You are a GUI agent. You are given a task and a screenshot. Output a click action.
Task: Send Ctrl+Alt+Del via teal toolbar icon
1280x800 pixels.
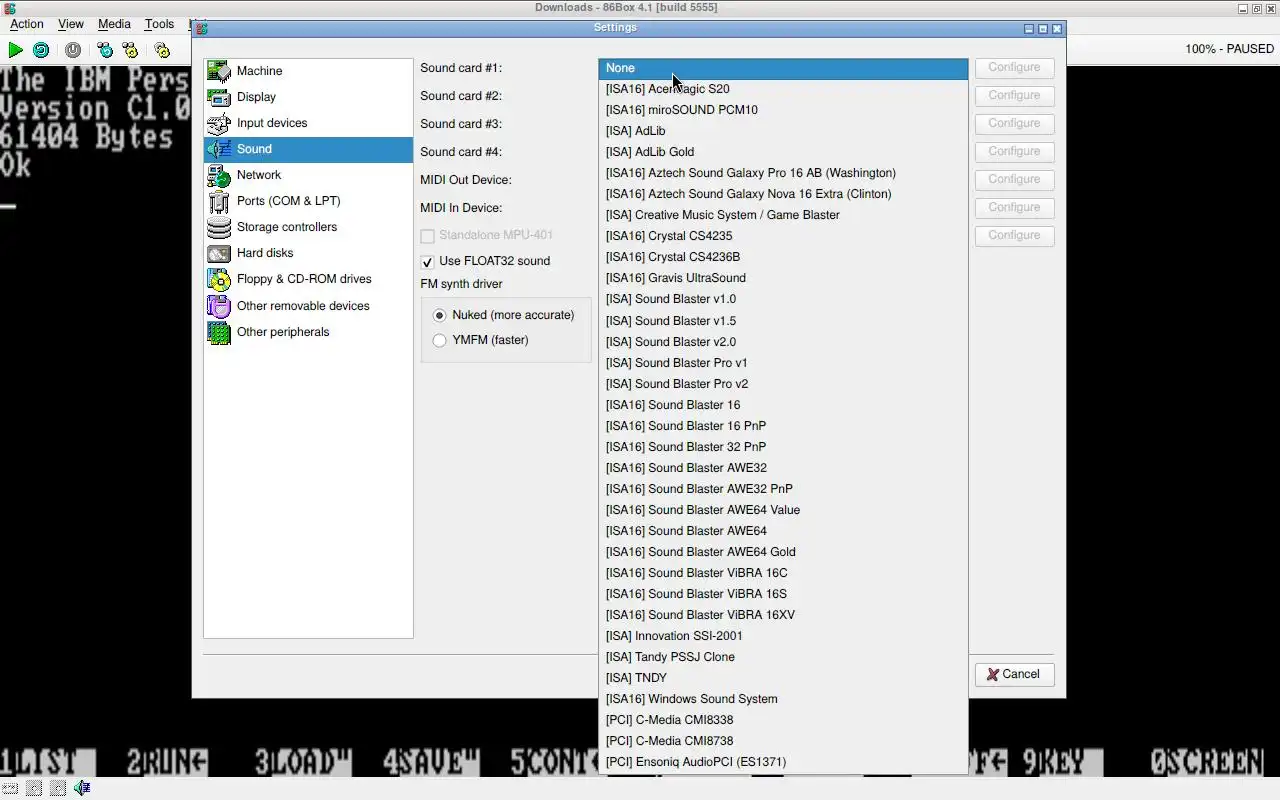click(105, 49)
